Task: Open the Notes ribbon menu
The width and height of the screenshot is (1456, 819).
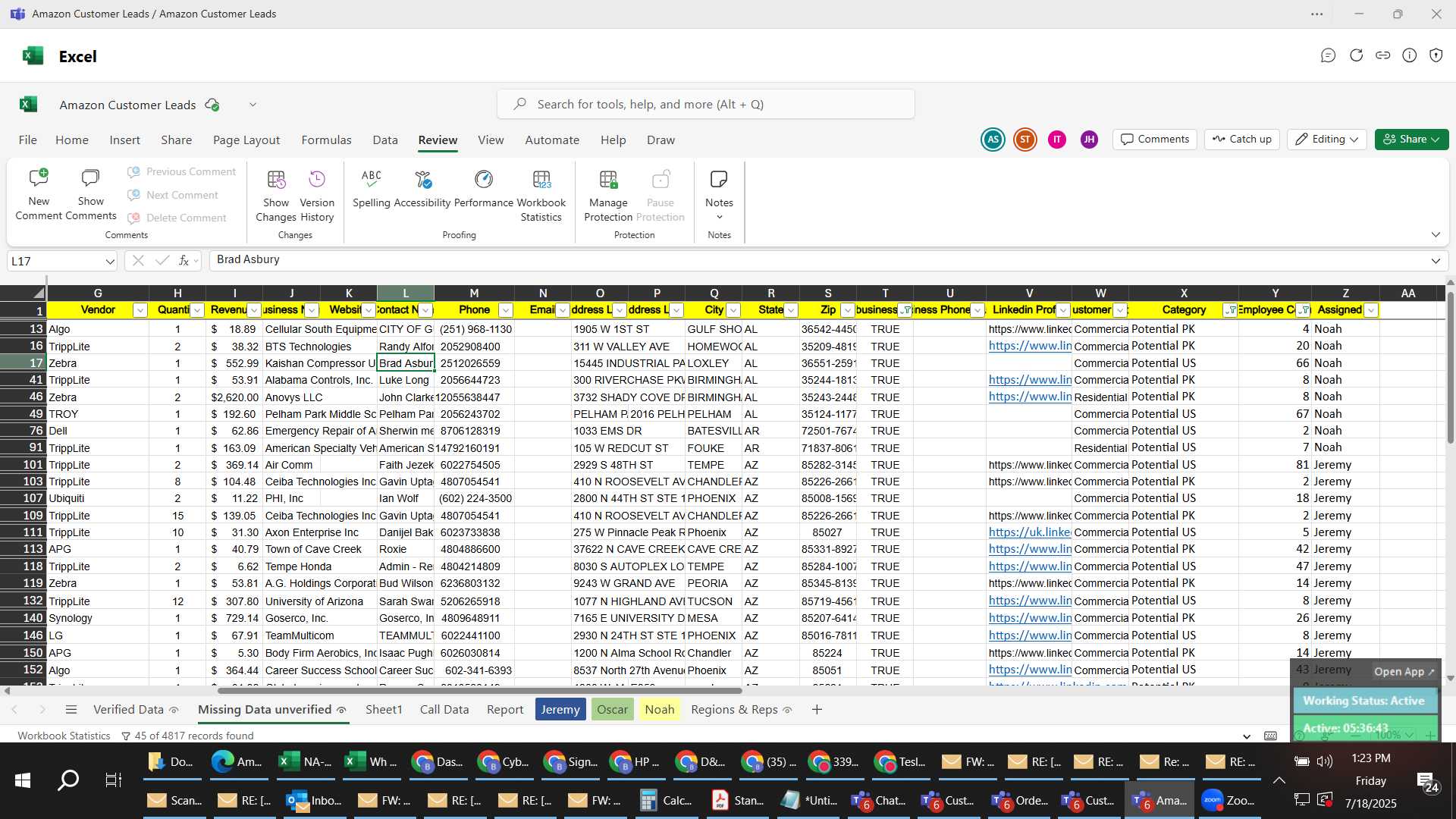Action: (x=719, y=194)
